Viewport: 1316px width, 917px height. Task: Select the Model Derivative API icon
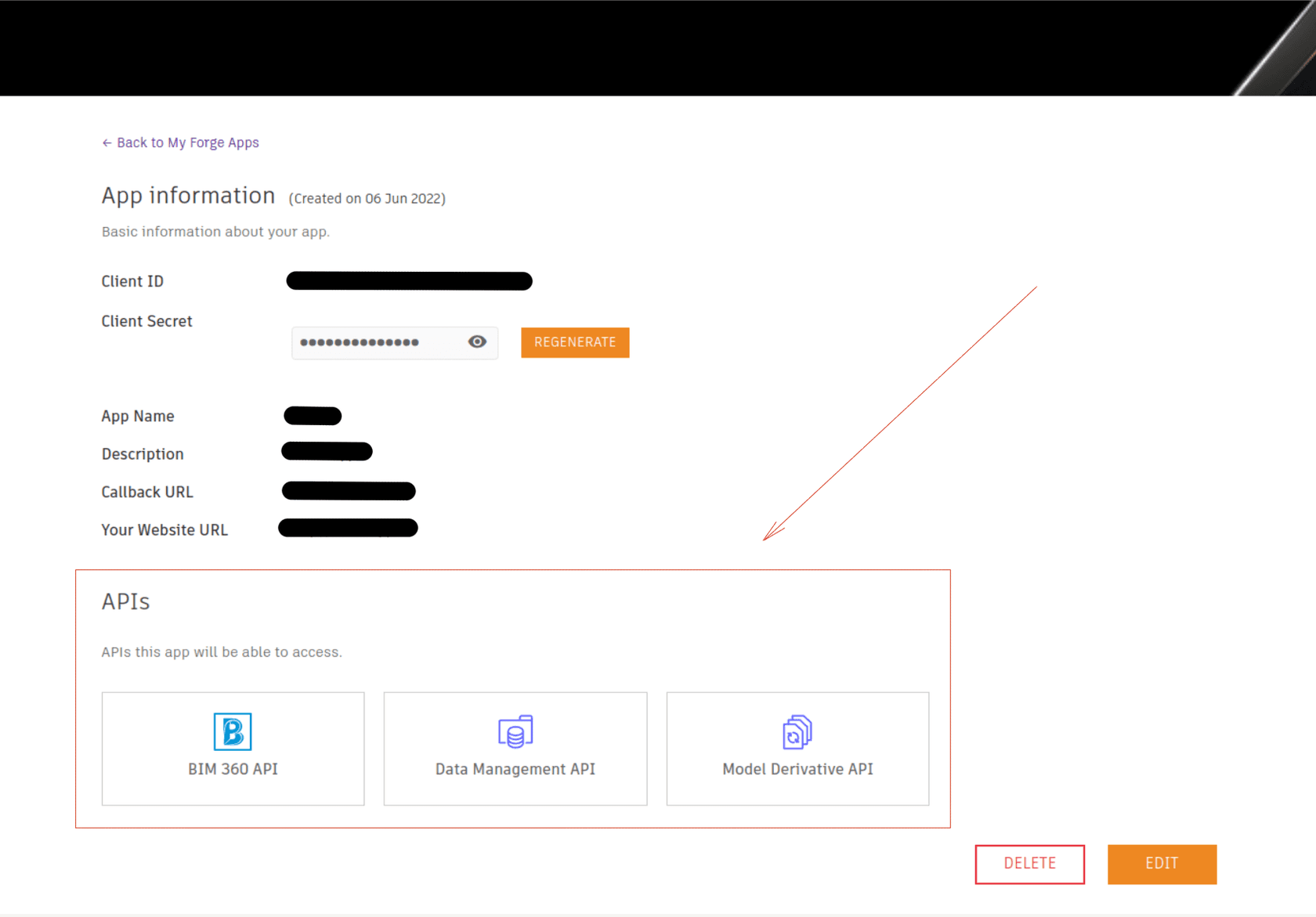pyautogui.click(x=797, y=731)
